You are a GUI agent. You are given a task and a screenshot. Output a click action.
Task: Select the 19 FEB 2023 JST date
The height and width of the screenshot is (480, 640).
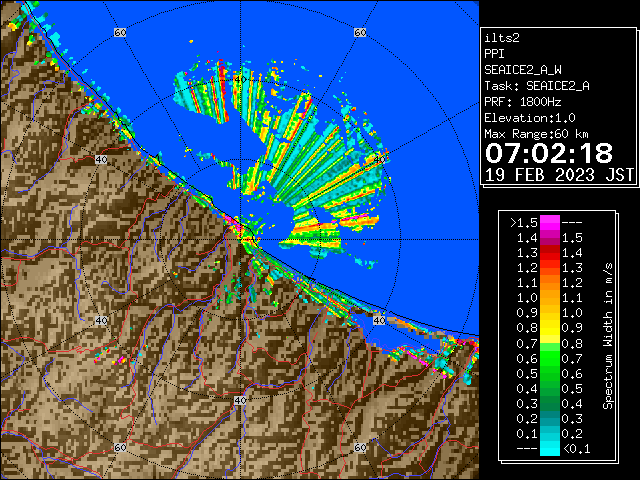tap(559, 175)
